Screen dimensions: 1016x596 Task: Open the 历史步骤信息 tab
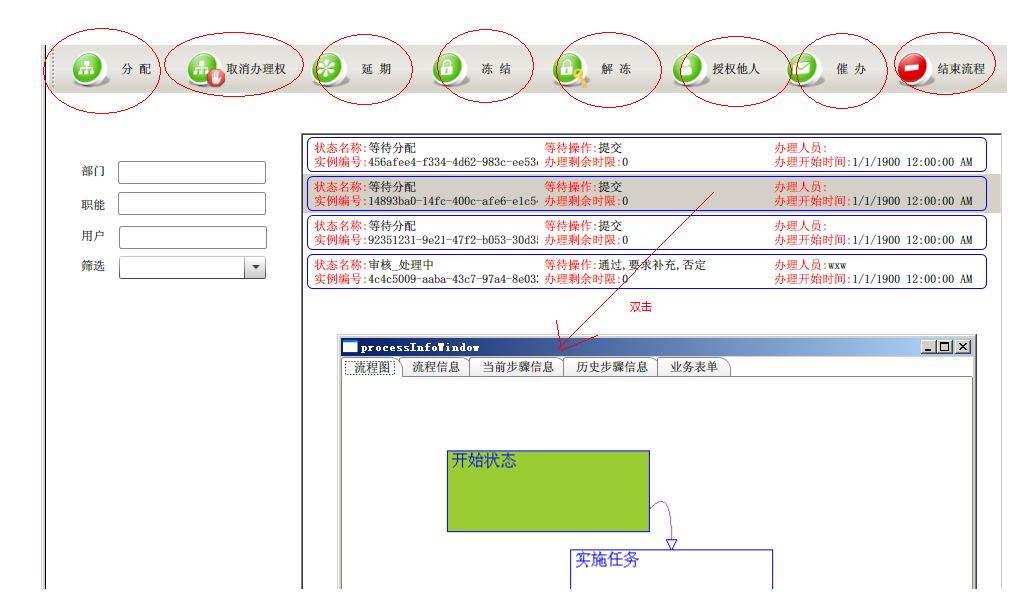tap(612, 367)
